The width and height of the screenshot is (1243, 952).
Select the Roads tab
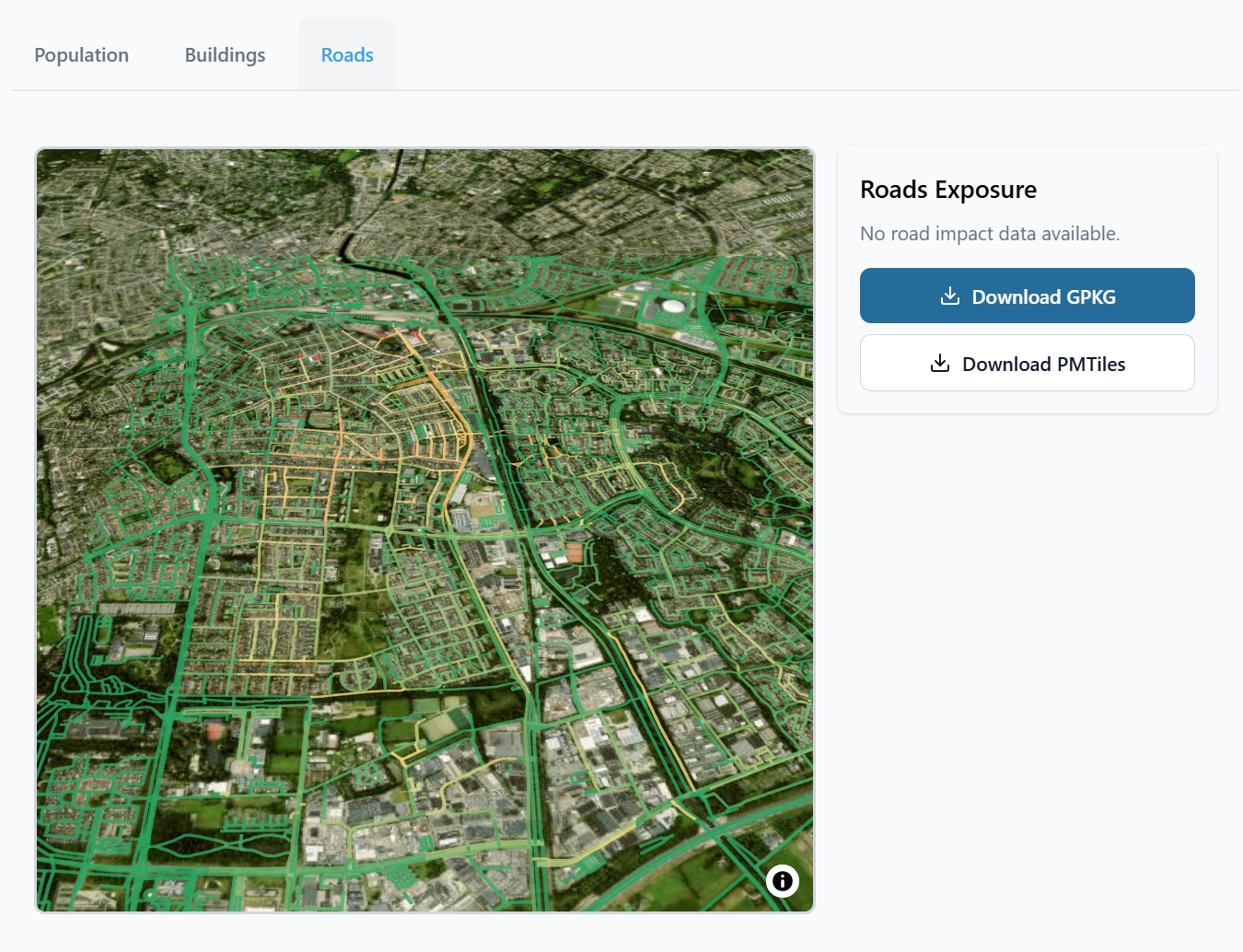click(347, 55)
